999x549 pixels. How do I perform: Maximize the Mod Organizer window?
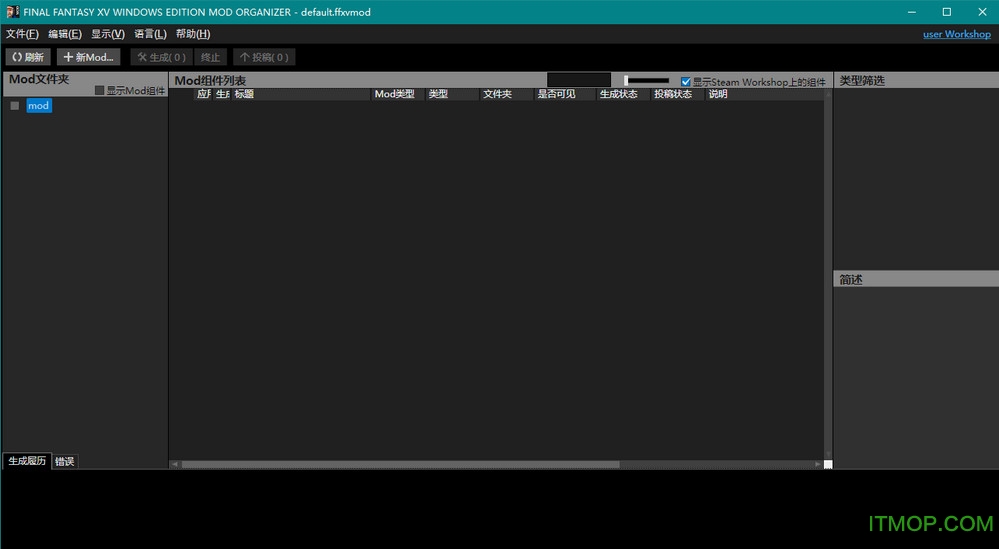click(x=947, y=12)
